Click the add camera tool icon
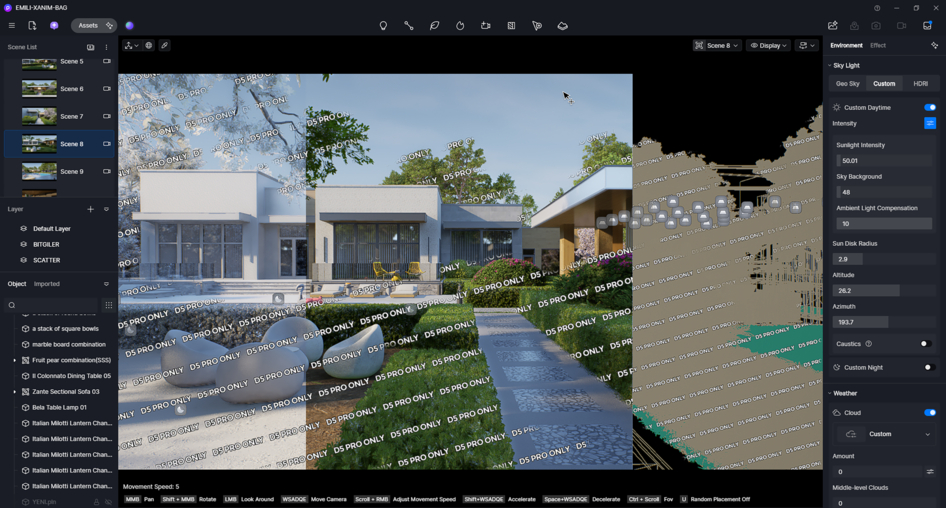946x508 pixels. pos(486,25)
